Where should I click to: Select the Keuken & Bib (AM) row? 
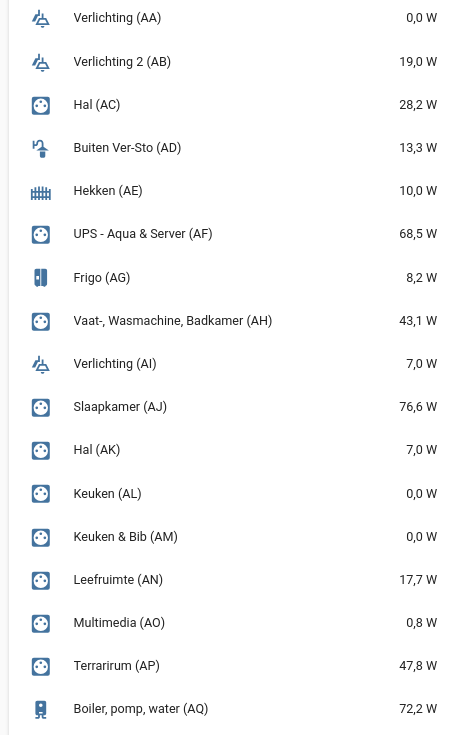point(229,537)
